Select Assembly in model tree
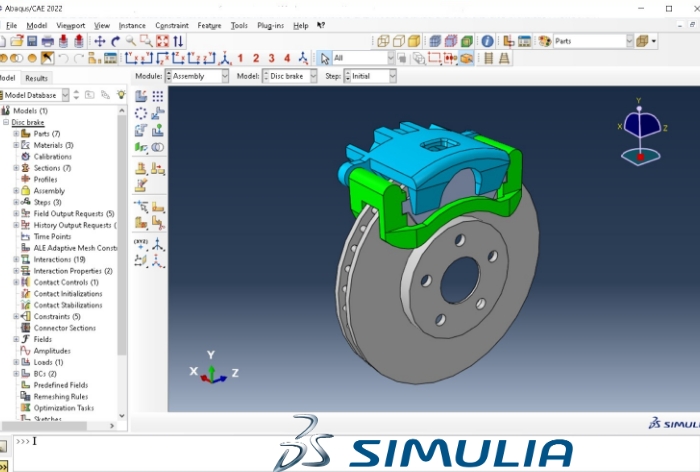700x472 pixels. (x=49, y=191)
